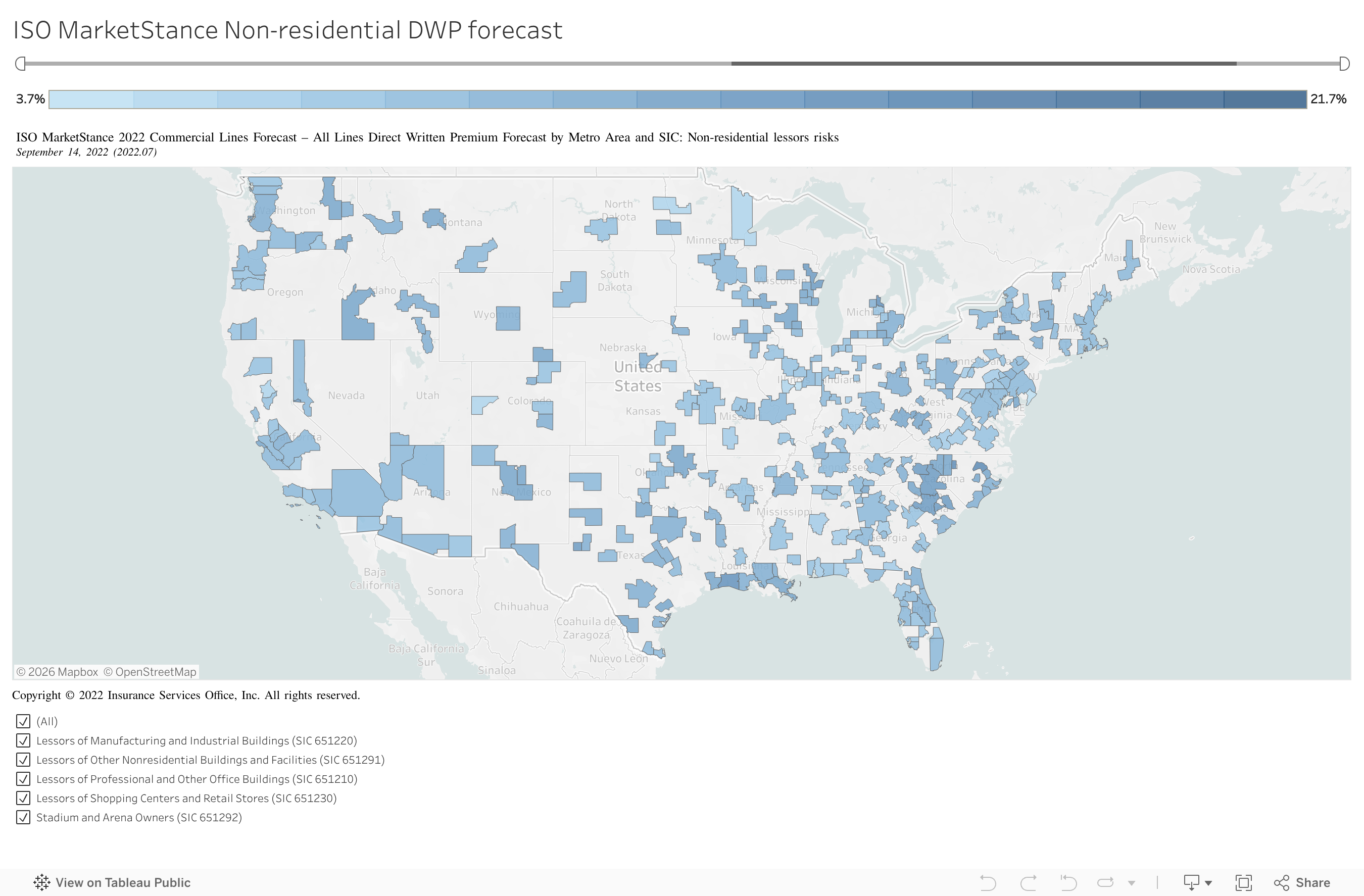The height and width of the screenshot is (896, 1364).
Task: Click the right range slider handle
Action: coord(1344,64)
